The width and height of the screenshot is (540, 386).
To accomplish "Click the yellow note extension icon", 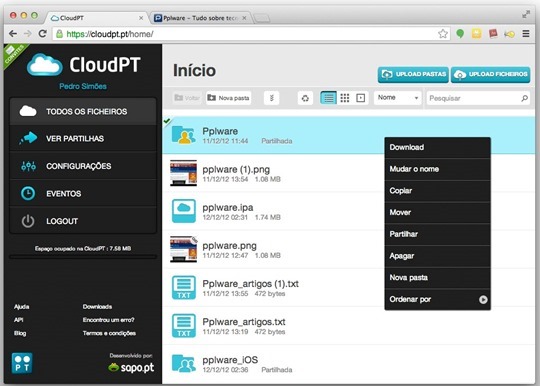I will point(476,33).
